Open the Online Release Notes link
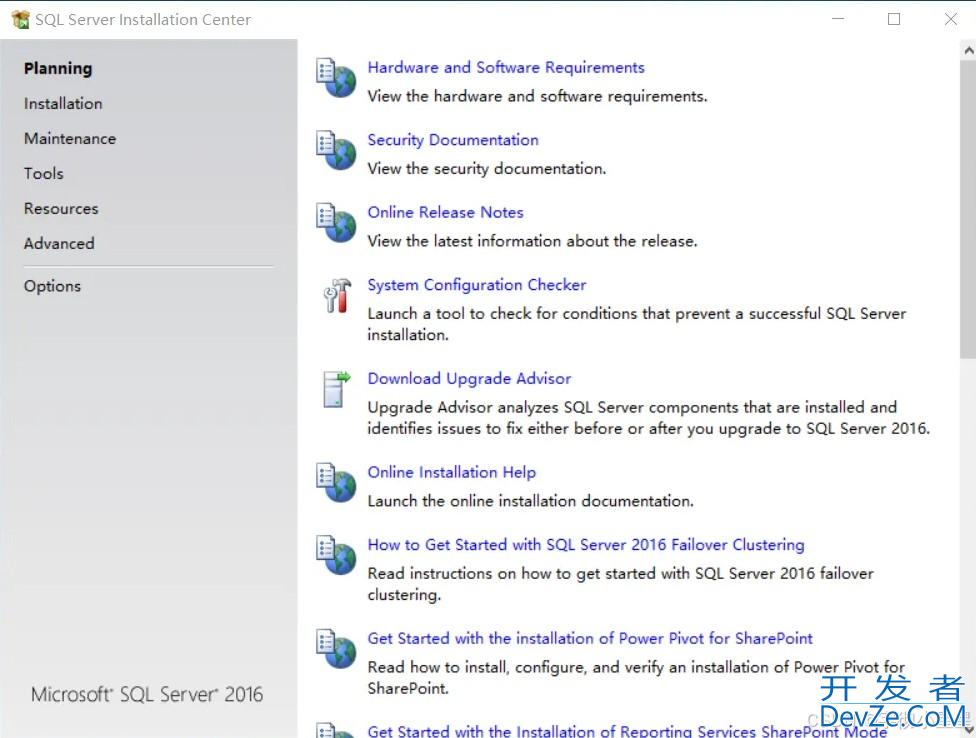This screenshot has width=976, height=738. pos(446,212)
